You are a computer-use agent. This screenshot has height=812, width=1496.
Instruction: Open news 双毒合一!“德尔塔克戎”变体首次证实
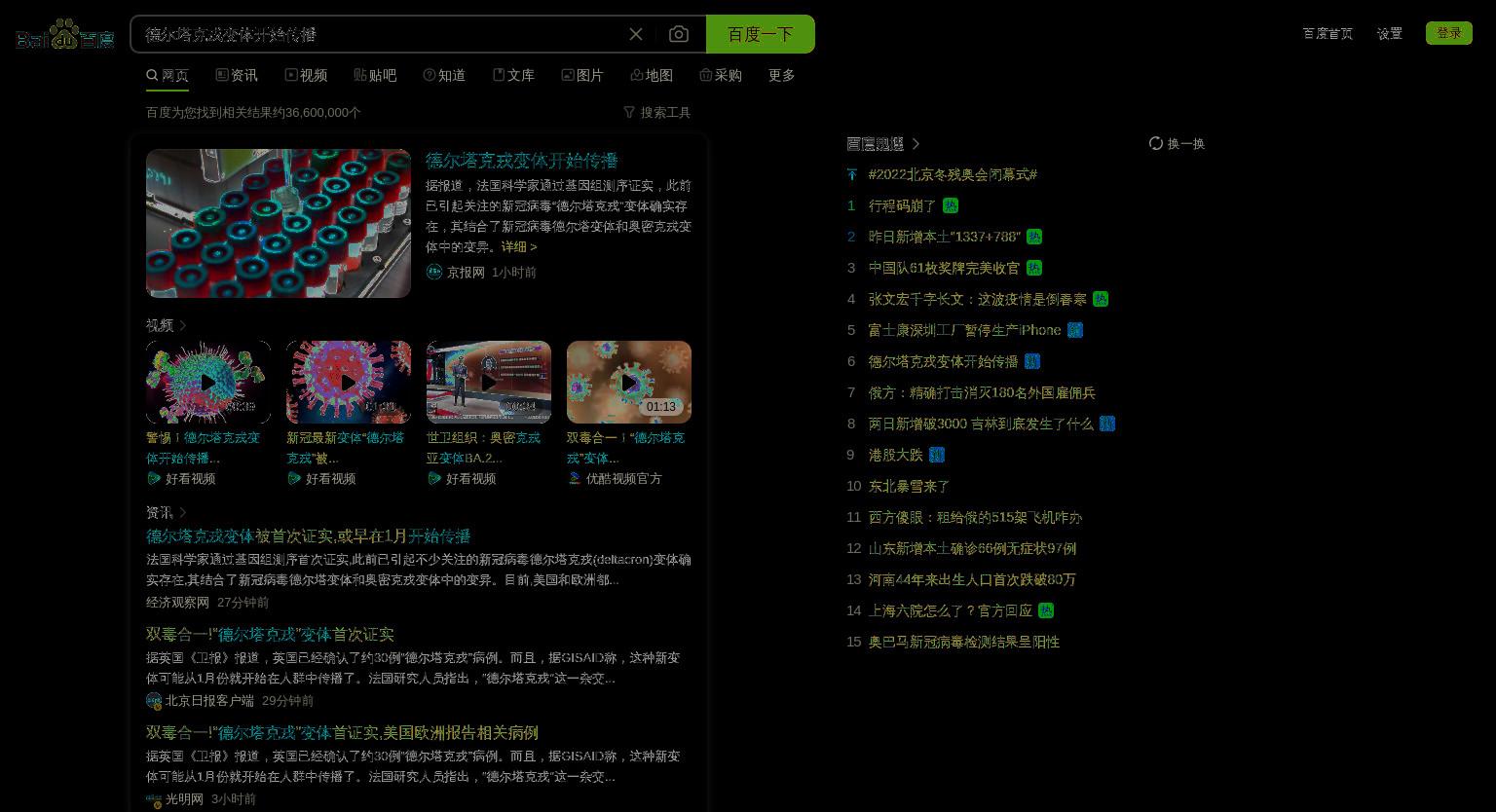(x=271, y=634)
